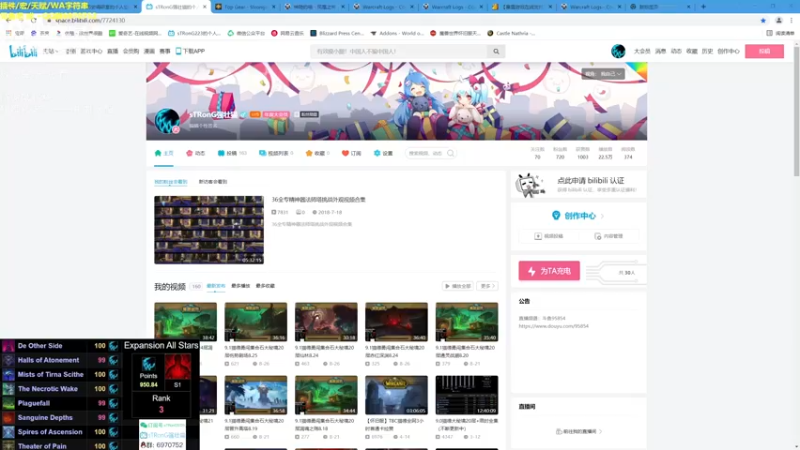Open the browser profile icon
Viewport: 800px width, 450px height.
click(779, 20)
